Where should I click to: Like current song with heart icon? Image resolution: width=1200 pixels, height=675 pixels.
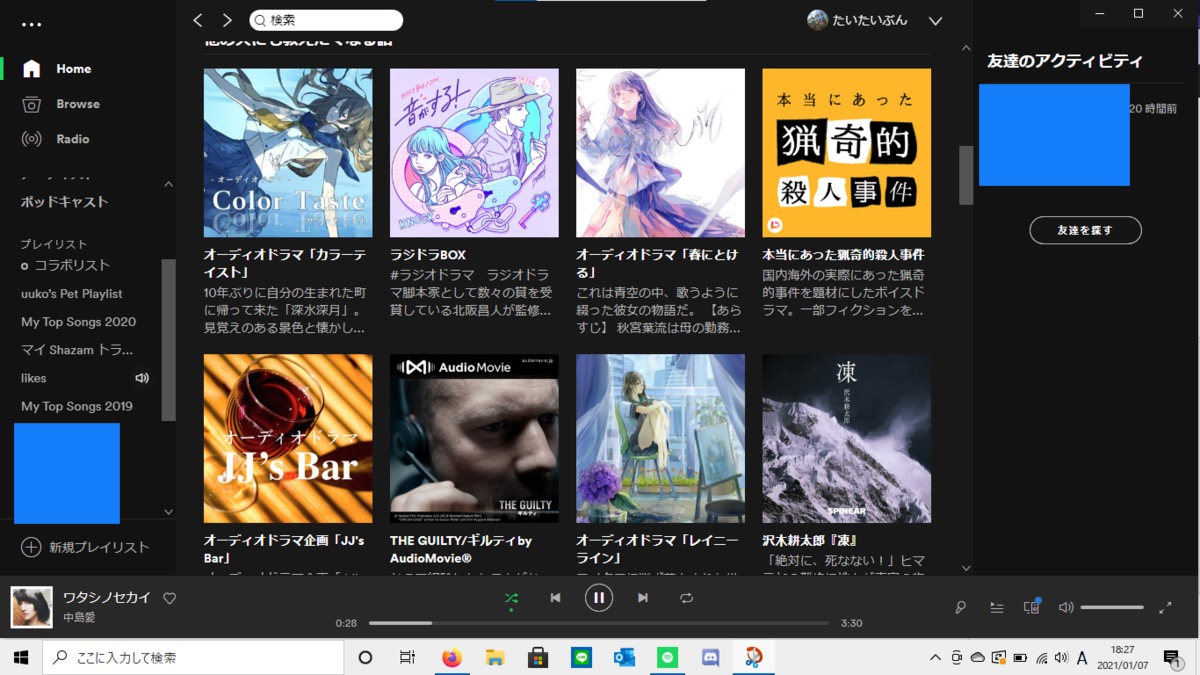(169, 598)
